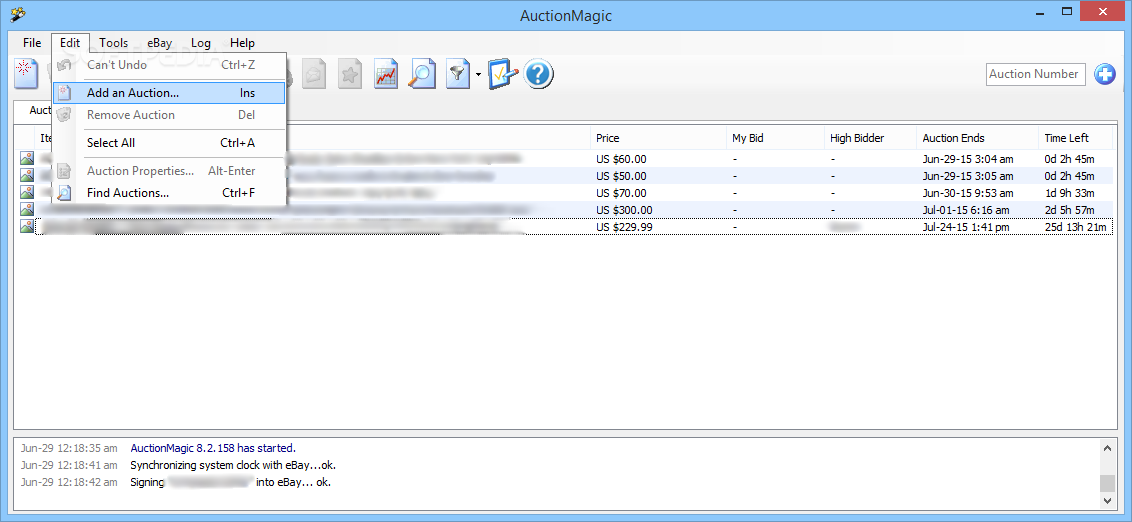Open the Help menu
The height and width of the screenshot is (522, 1132).
point(243,43)
